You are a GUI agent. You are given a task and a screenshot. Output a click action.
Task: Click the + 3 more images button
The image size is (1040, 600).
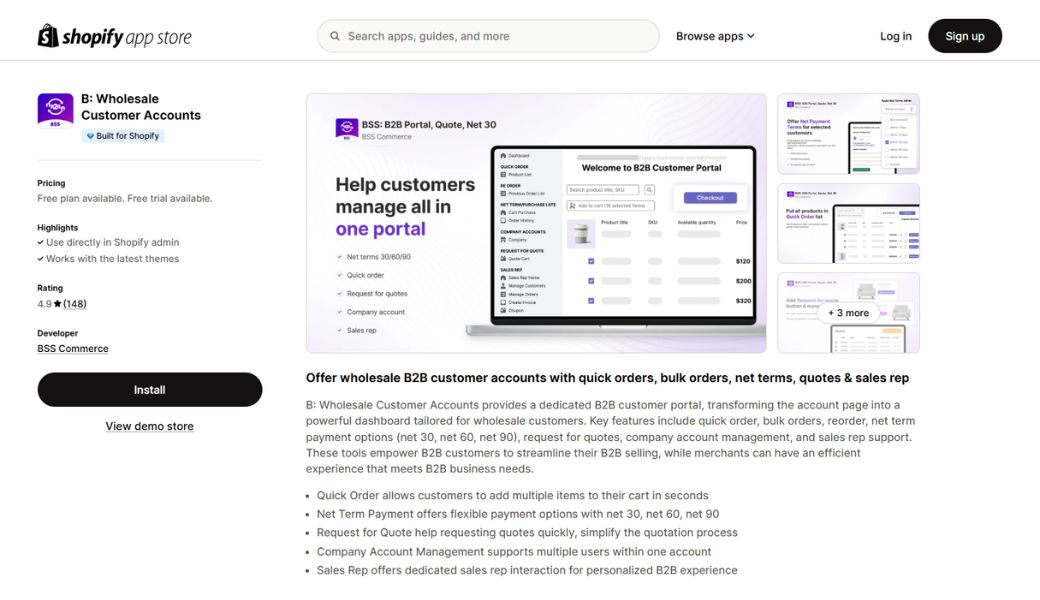coord(848,313)
